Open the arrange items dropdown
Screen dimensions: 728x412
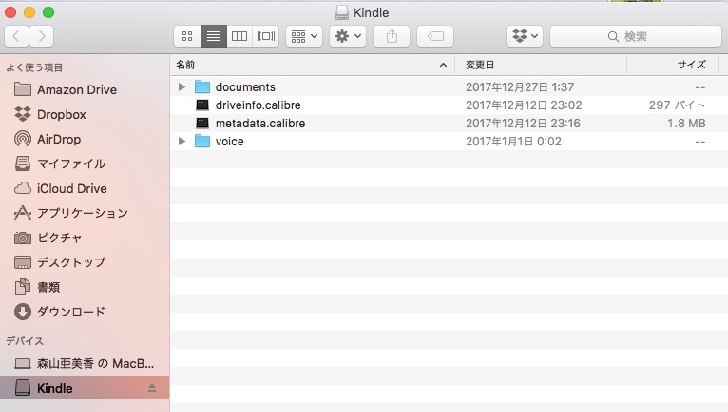coord(304,36)
